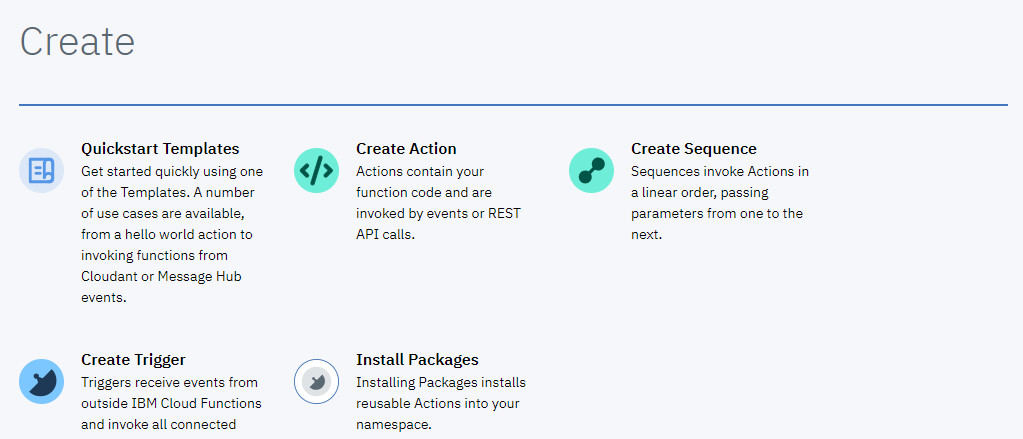Image resolution: width=1023 pixels, height=439 pixels.
Task: Click the 'Sequences invoke Actions' description line
Action: pos(720,171)
